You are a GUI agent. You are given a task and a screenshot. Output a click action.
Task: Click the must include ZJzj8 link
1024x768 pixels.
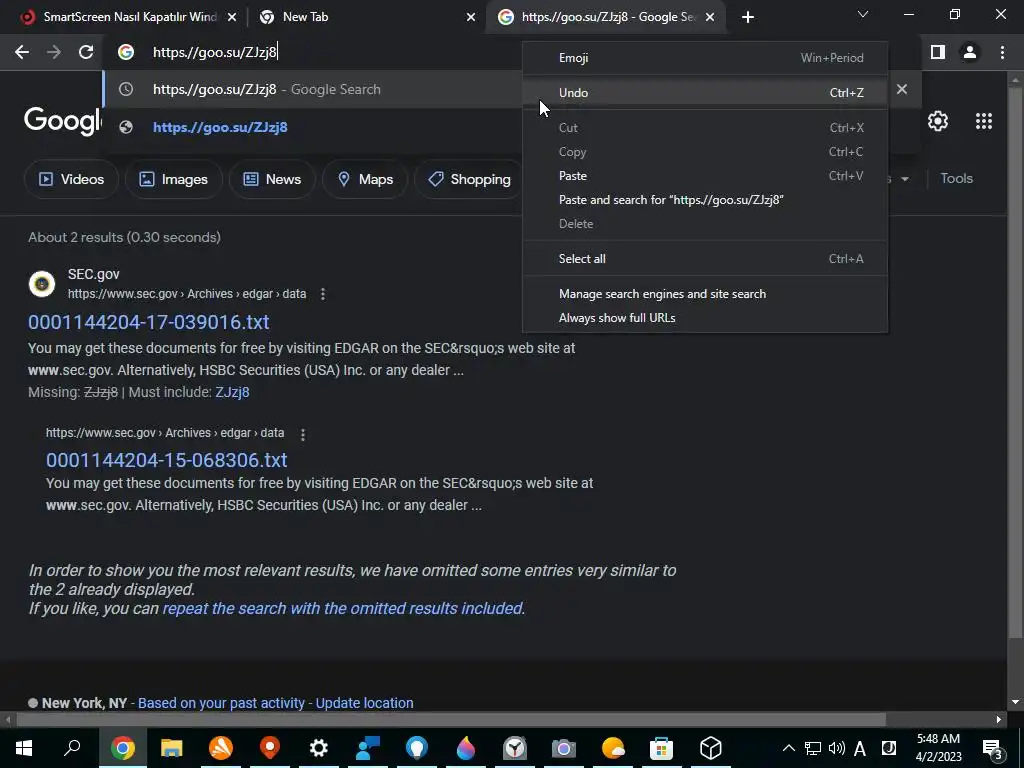232,392
